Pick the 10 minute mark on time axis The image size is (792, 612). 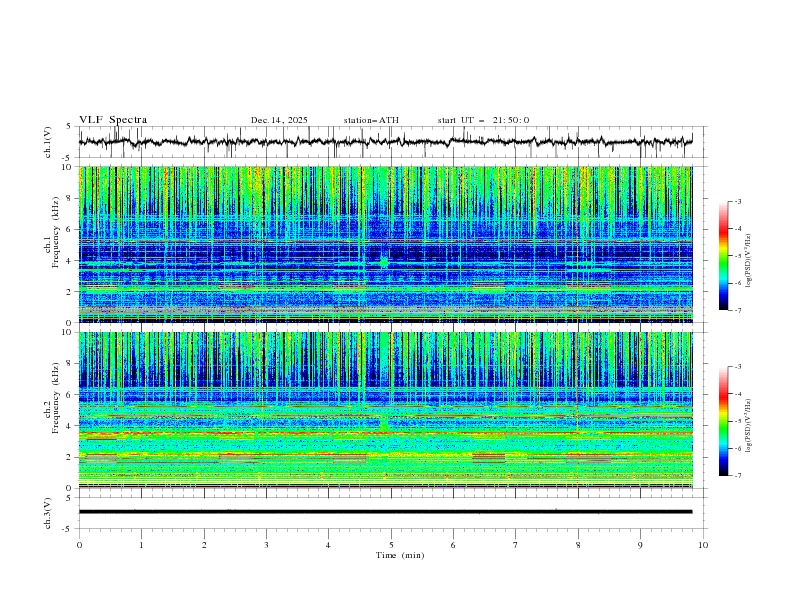[x=703, y=544]
